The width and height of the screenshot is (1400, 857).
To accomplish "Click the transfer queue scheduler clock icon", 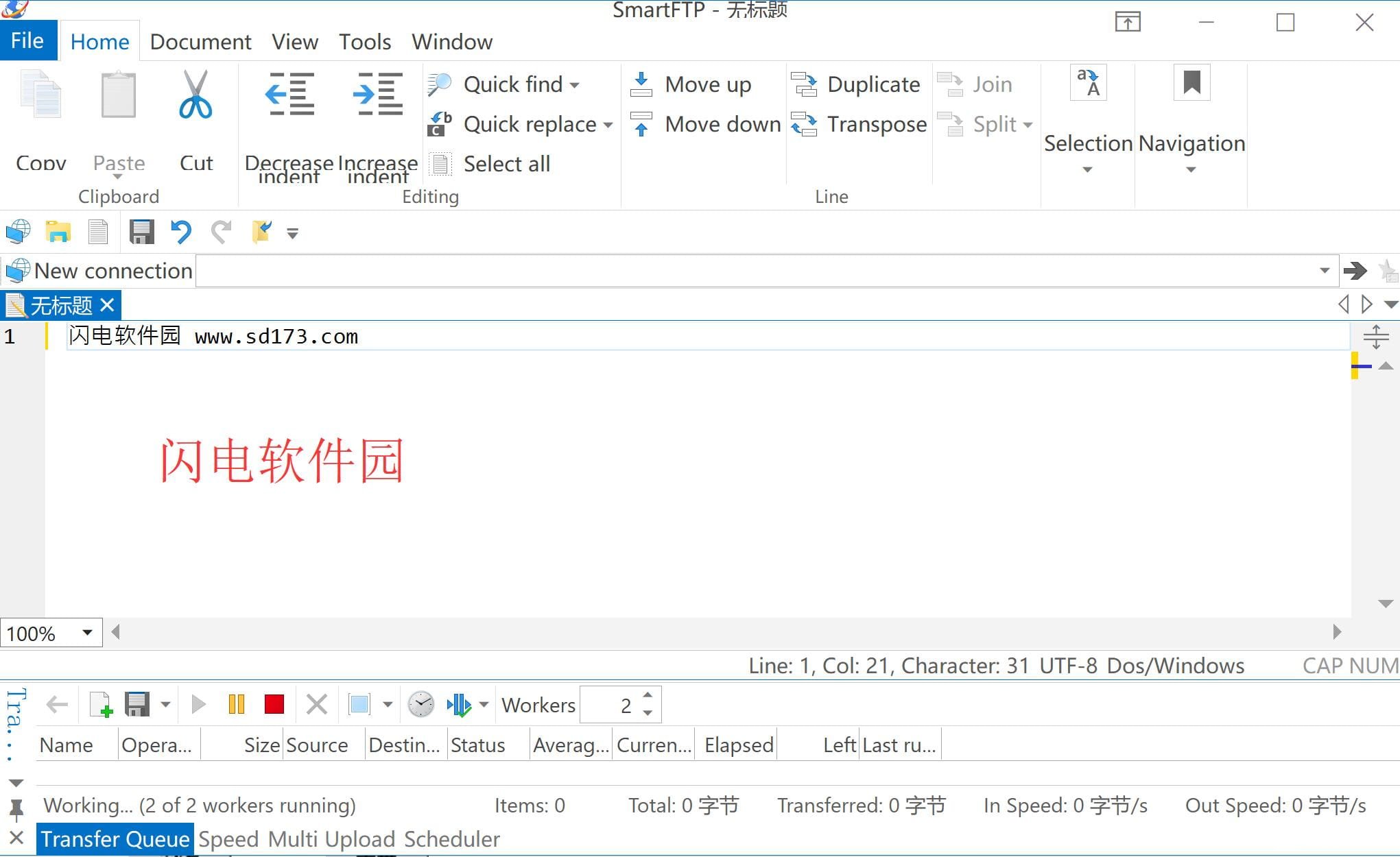I will 420,705.
